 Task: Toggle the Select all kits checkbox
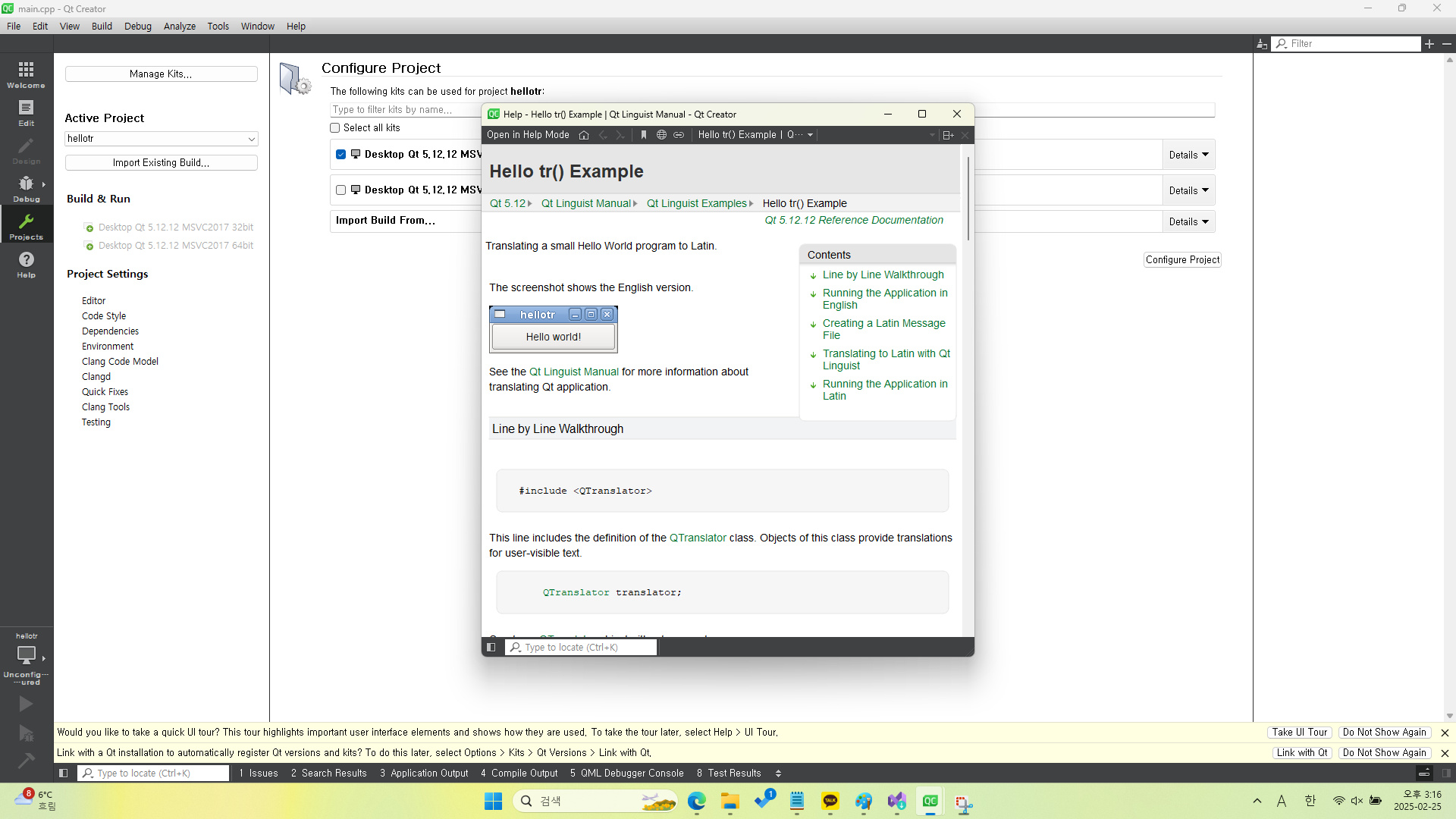tap(335, 128)
